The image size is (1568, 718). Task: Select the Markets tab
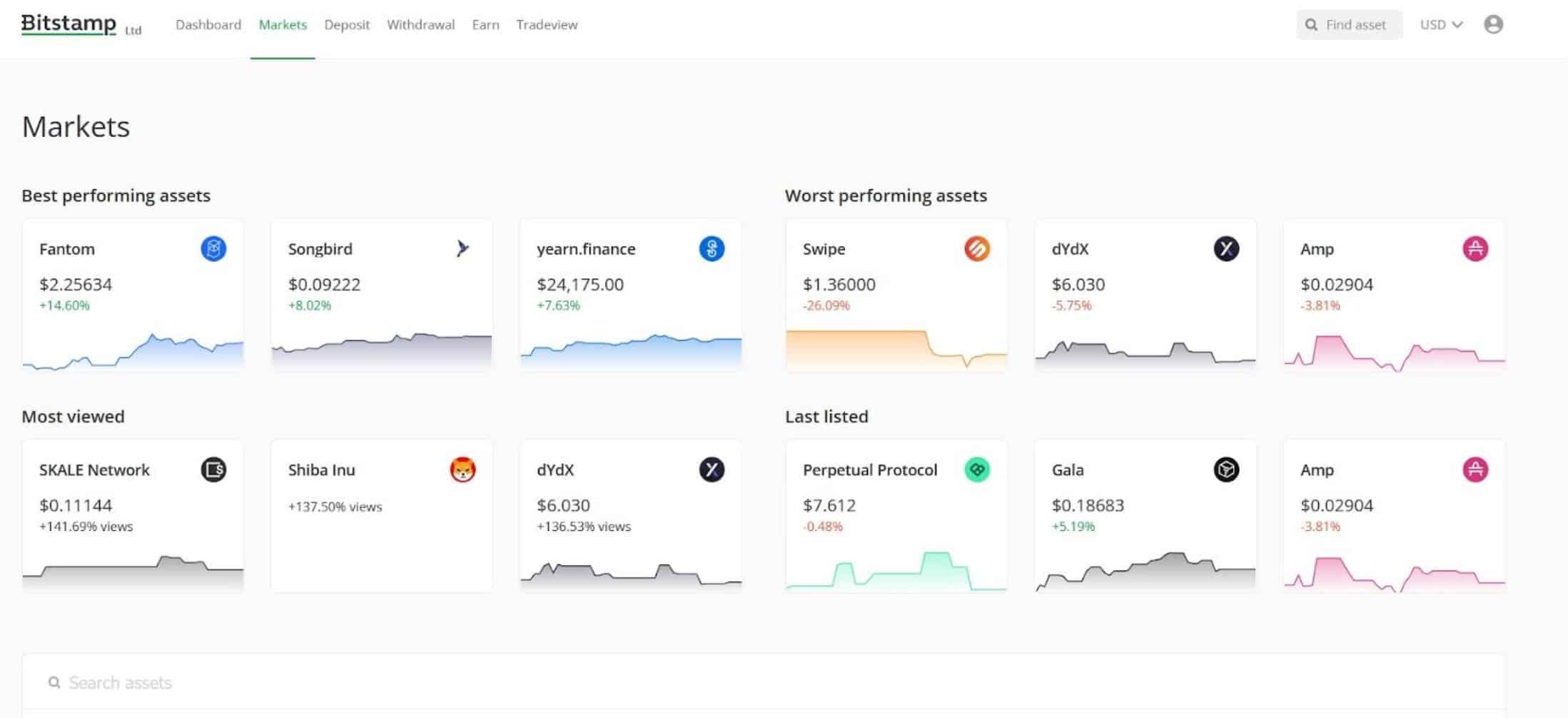(283, 25)
